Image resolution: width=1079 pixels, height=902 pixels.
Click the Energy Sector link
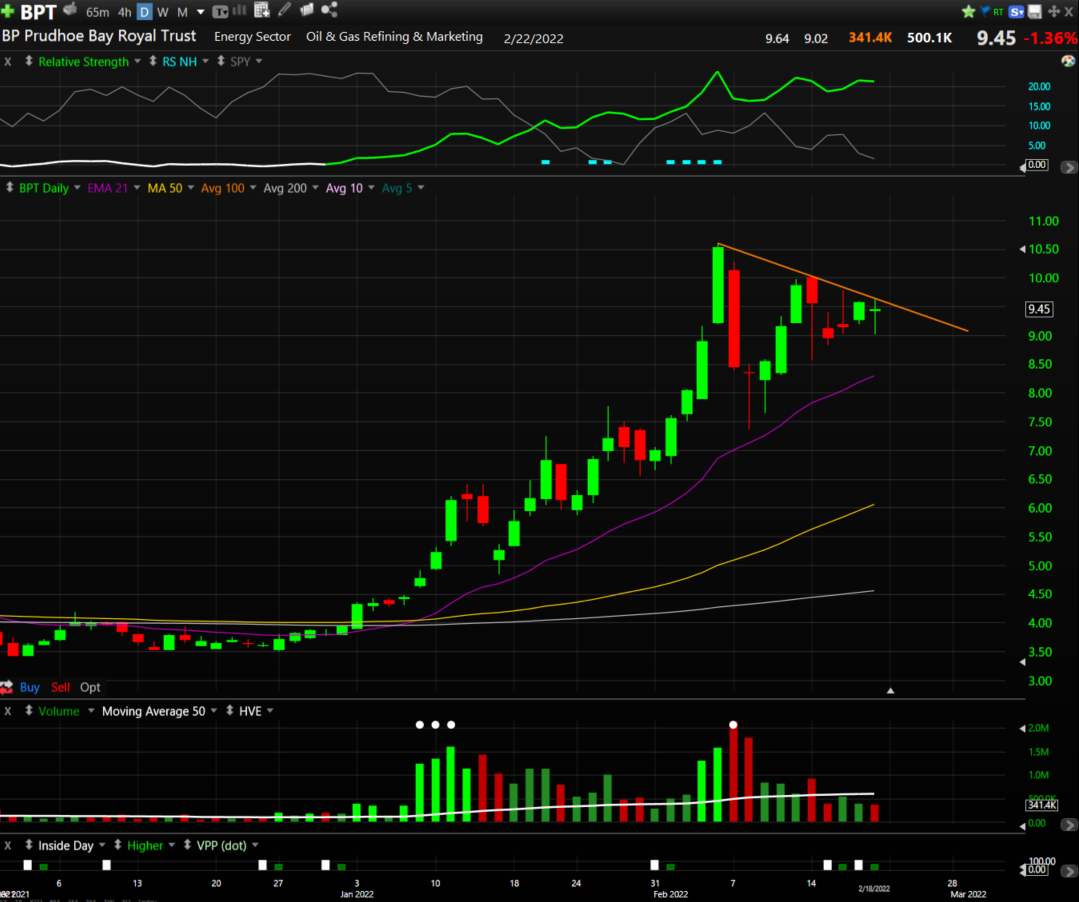(x=253, y=36)
